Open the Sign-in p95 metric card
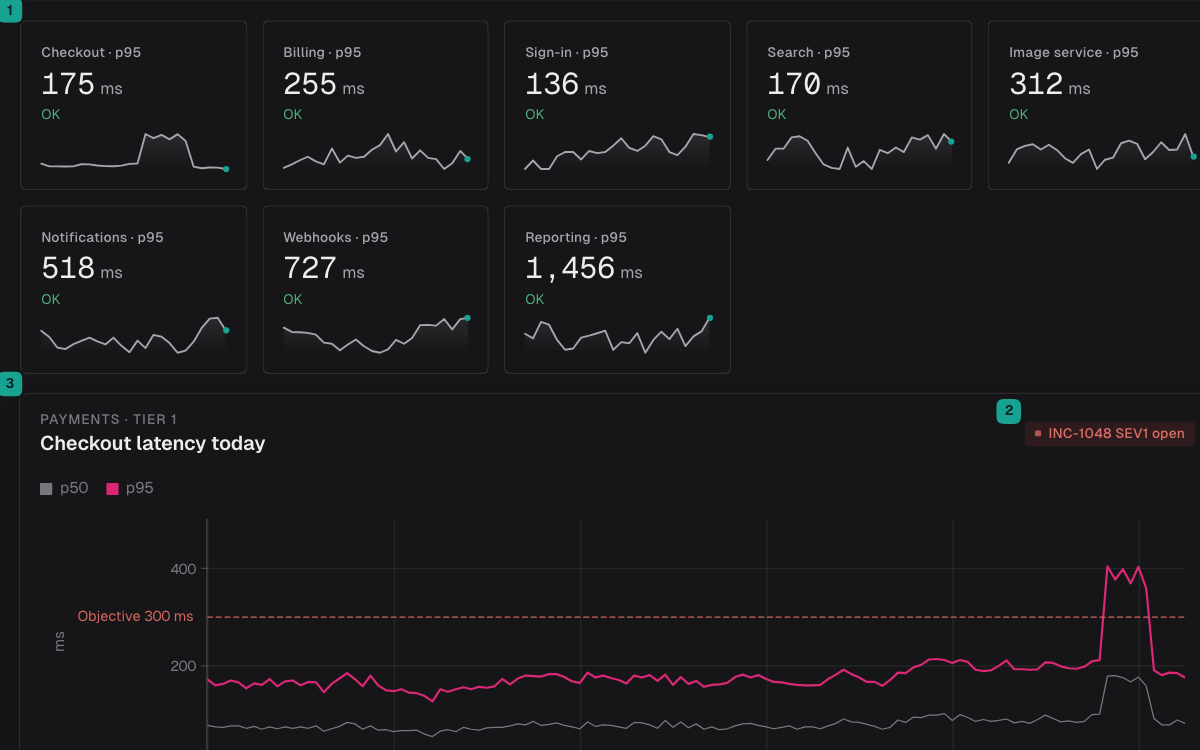This screenshot has width=1200, height=750. pyautogui.click(x=617, y=105)
